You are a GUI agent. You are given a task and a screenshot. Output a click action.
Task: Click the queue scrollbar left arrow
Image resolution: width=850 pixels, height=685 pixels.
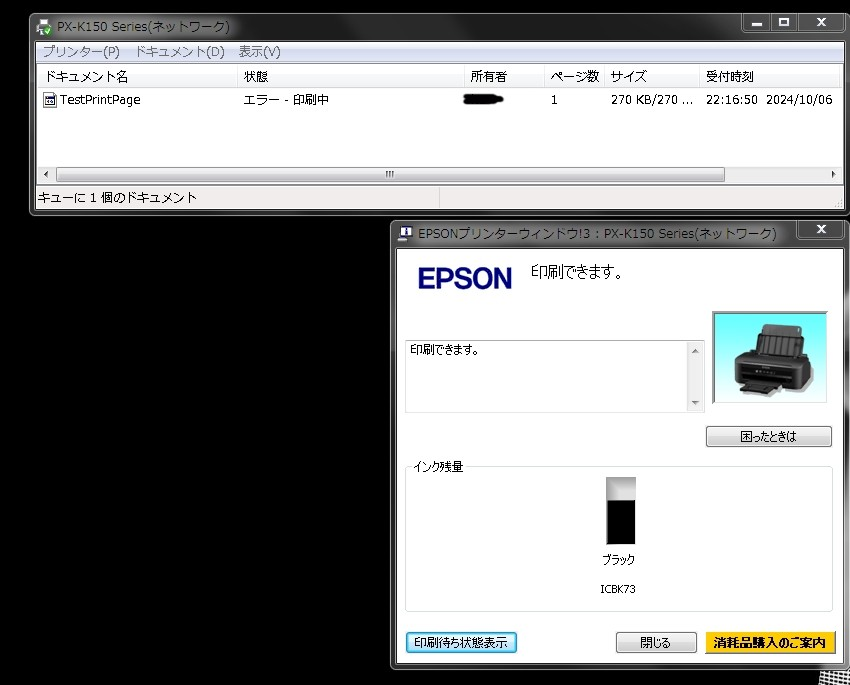46,175
